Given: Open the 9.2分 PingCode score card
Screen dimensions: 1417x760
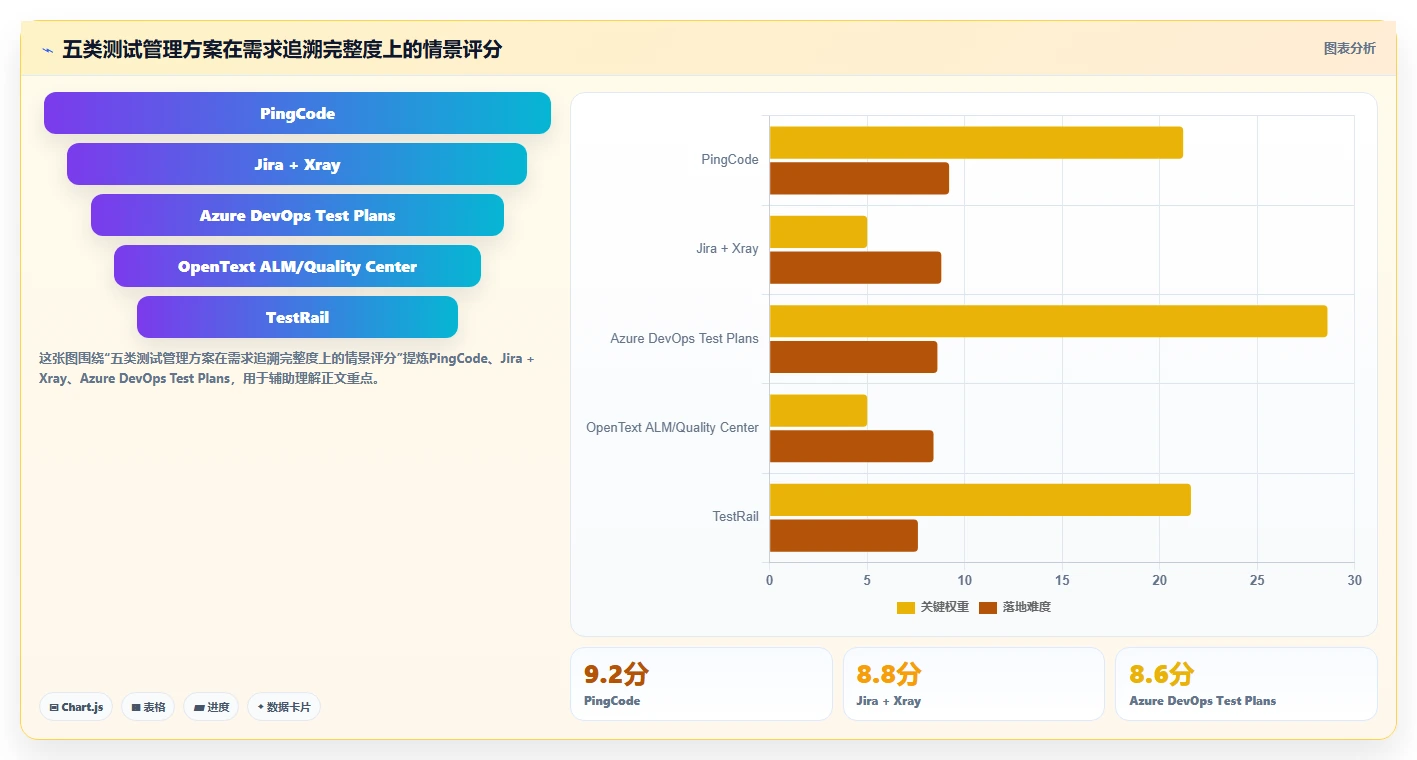Looking at the screenshot, I should click(701, 684).
